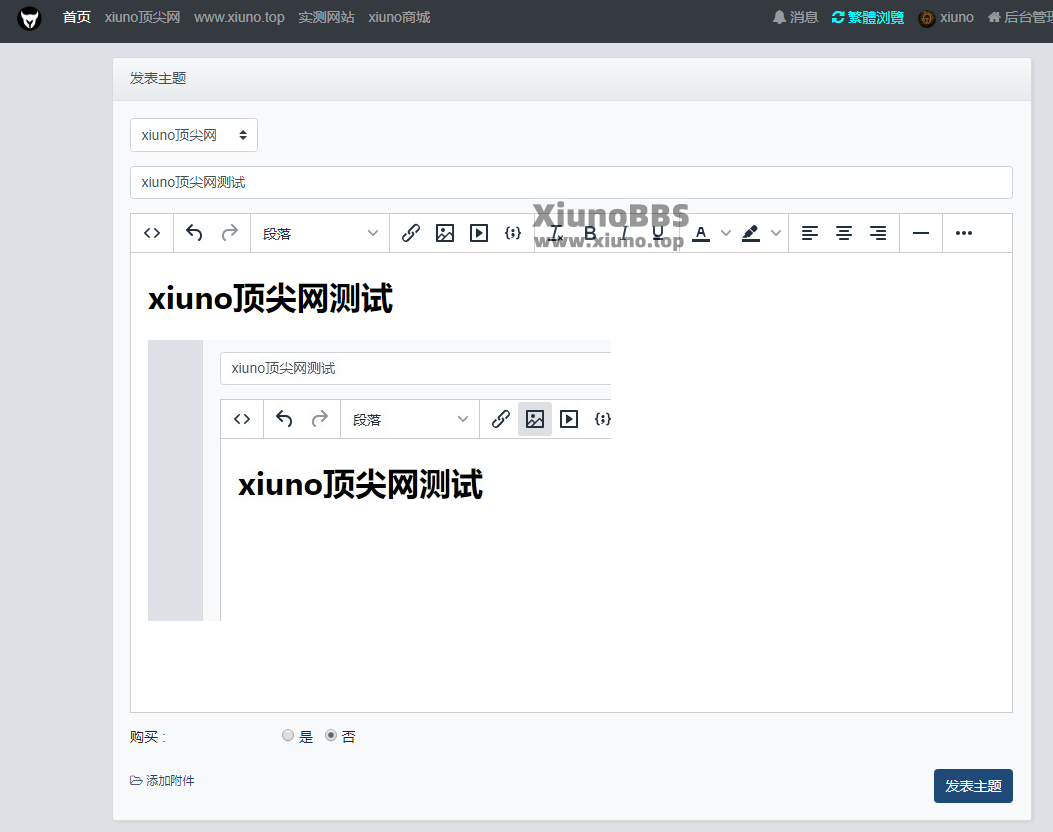Click the embedded screenshot image in the editor
Screen dimensions: 1053x832
click(379, 480)
